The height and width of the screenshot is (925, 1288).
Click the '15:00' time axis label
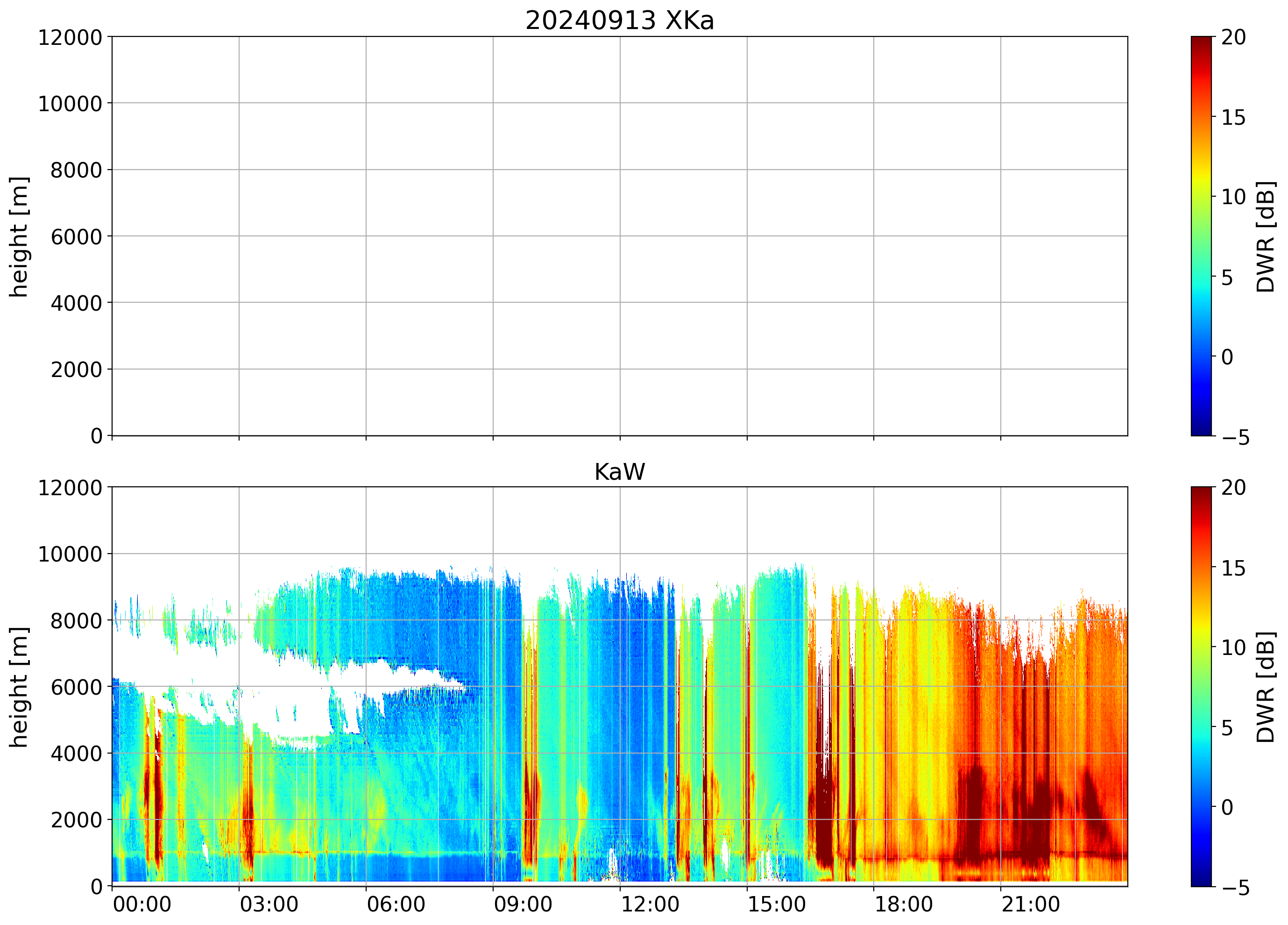click(x=776, y=904)
